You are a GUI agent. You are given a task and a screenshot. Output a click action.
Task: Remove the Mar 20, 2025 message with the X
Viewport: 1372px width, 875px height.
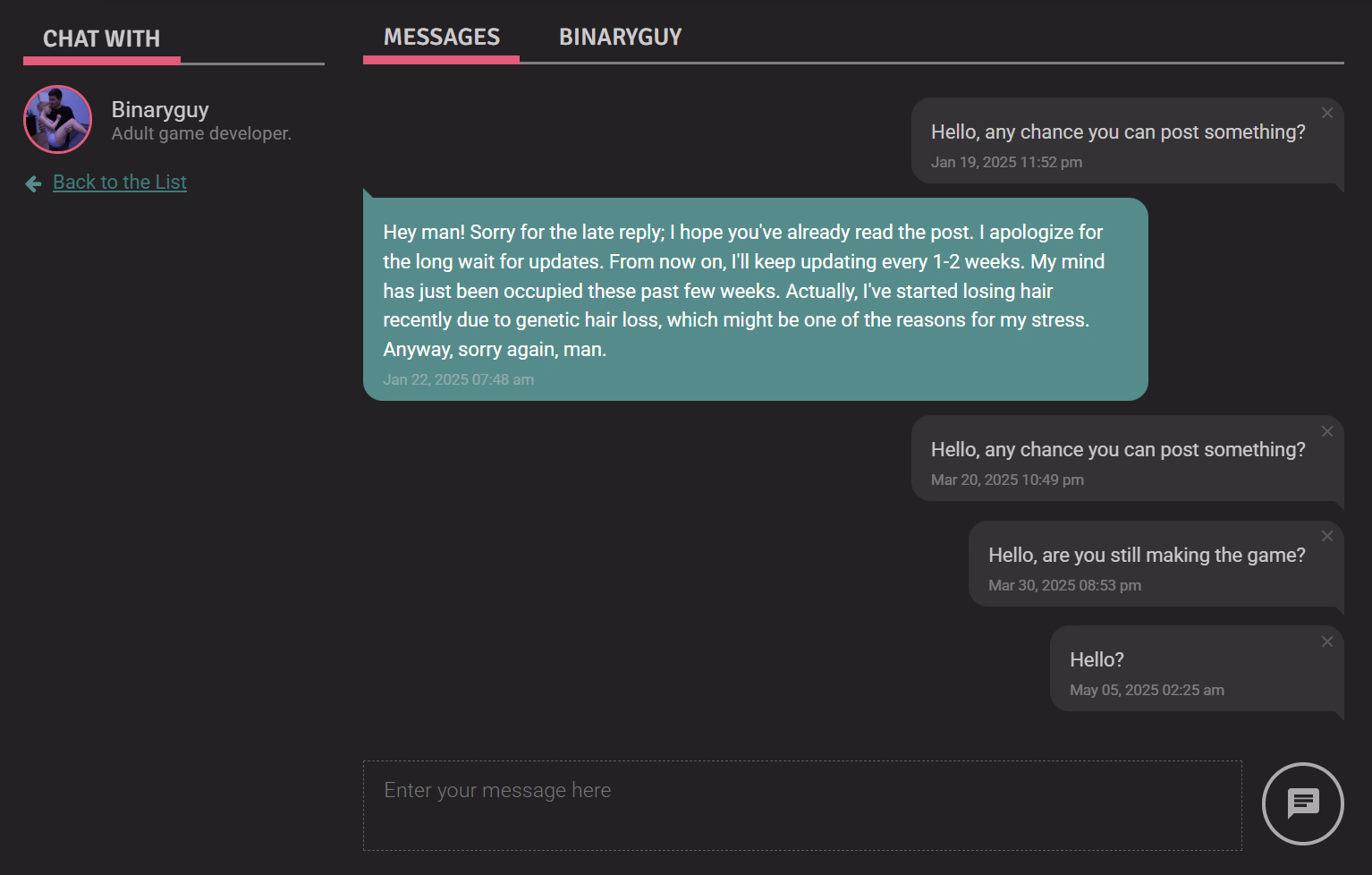tap(1327, 431)
